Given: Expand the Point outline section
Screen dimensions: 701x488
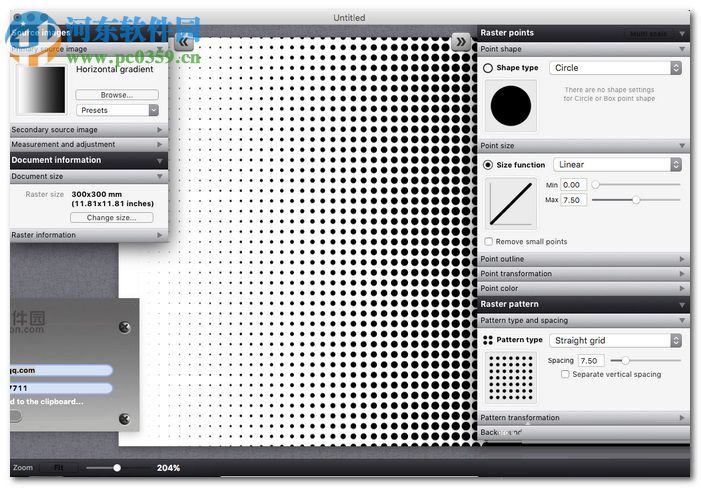Looking at the screenshot, I should tap(584, 259).
